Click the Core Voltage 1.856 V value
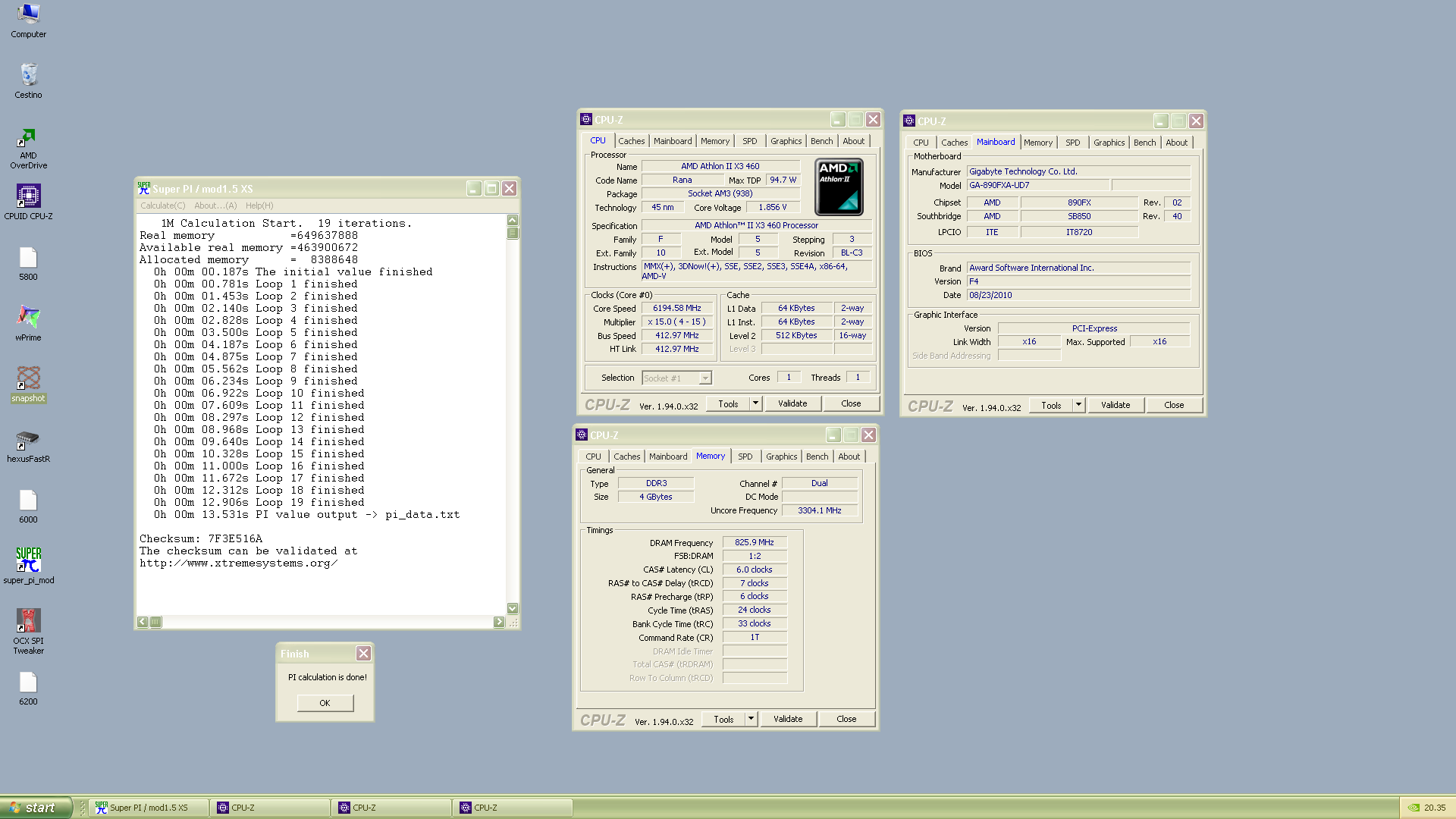 pyautogui.click(x=773, y=207)
